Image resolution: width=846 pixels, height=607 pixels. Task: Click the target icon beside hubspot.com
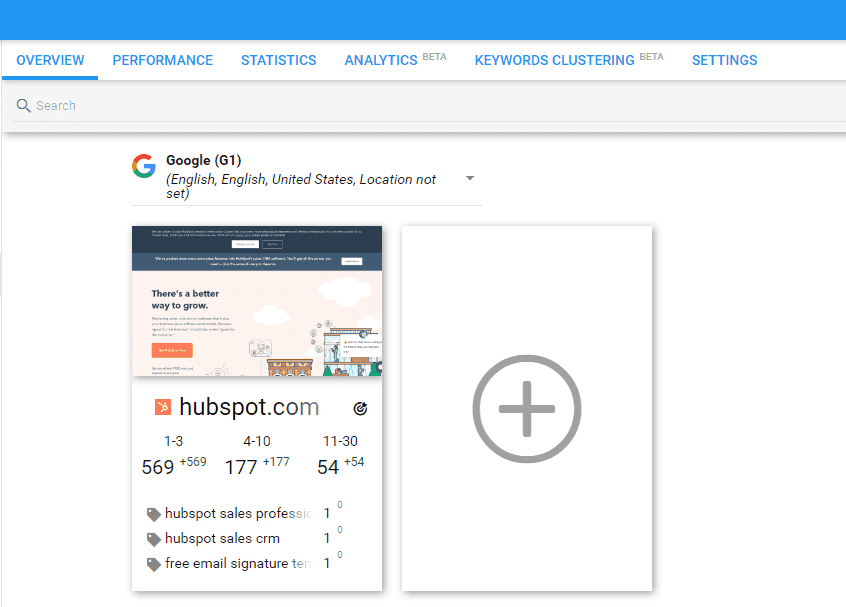coord(360,408)
